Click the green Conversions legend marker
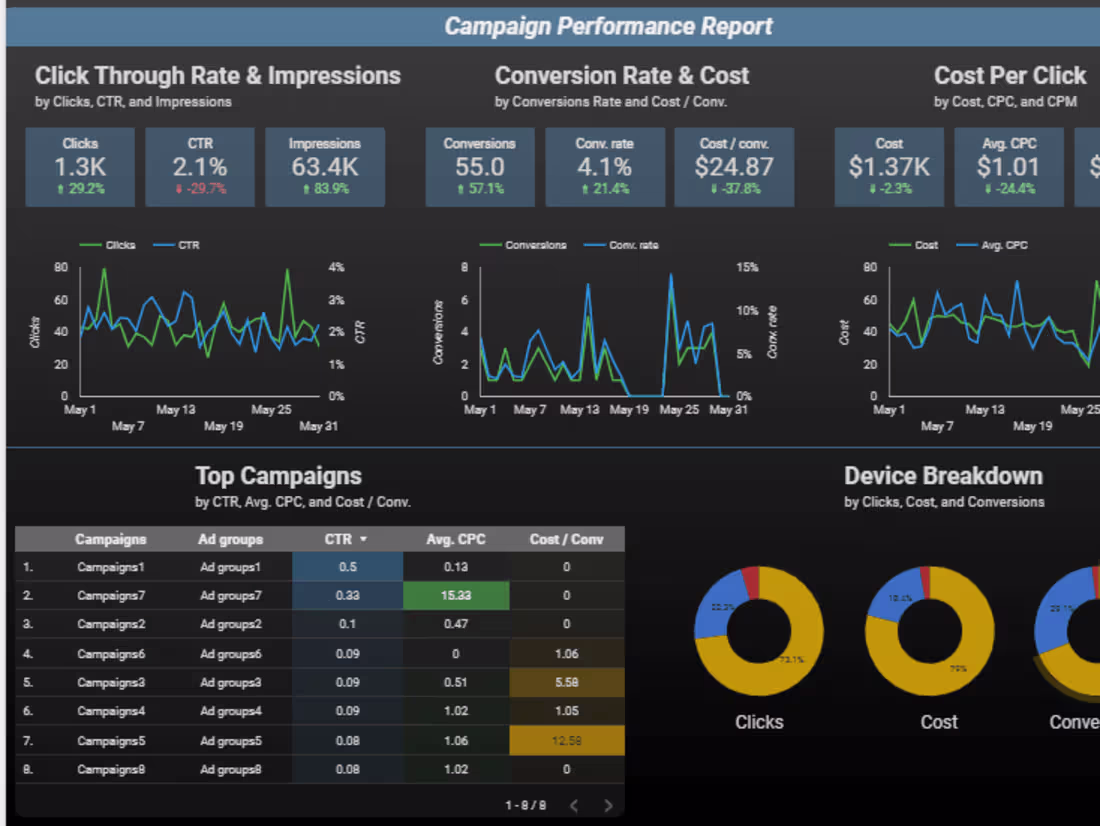 pos(492,245)
